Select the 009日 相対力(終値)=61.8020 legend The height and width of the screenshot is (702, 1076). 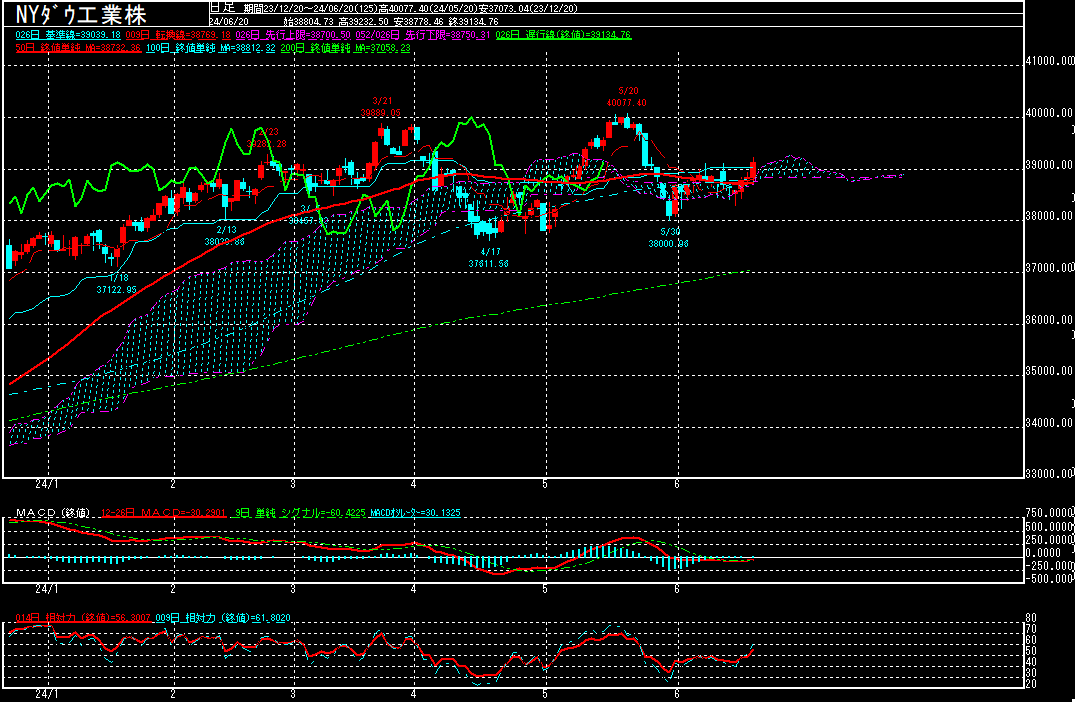[x=222, y=618]
